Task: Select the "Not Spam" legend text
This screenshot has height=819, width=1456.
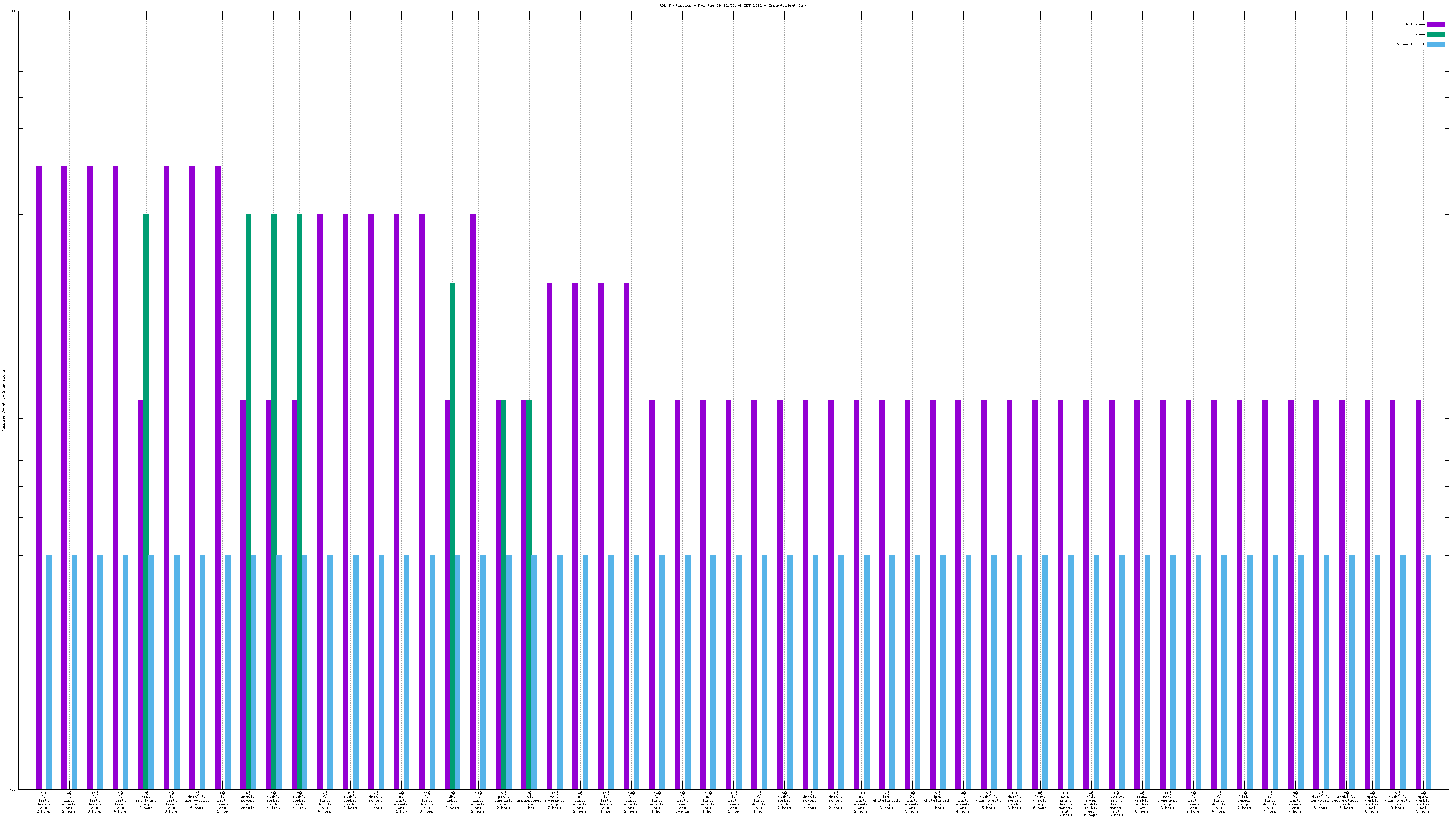Action: [1416, 24]
